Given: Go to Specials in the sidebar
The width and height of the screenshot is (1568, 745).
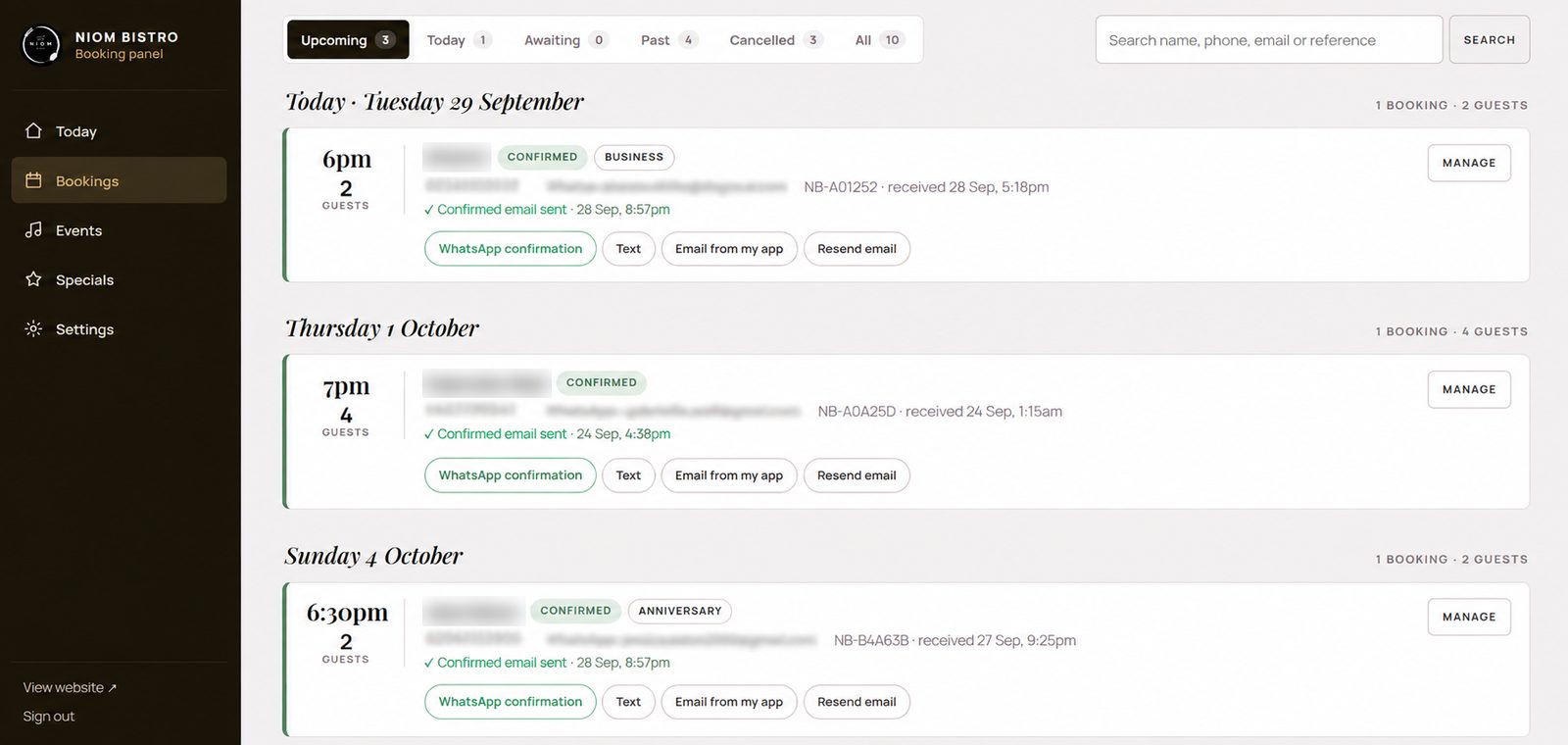Looking at the screenshot, I should [x=119, y=279].
